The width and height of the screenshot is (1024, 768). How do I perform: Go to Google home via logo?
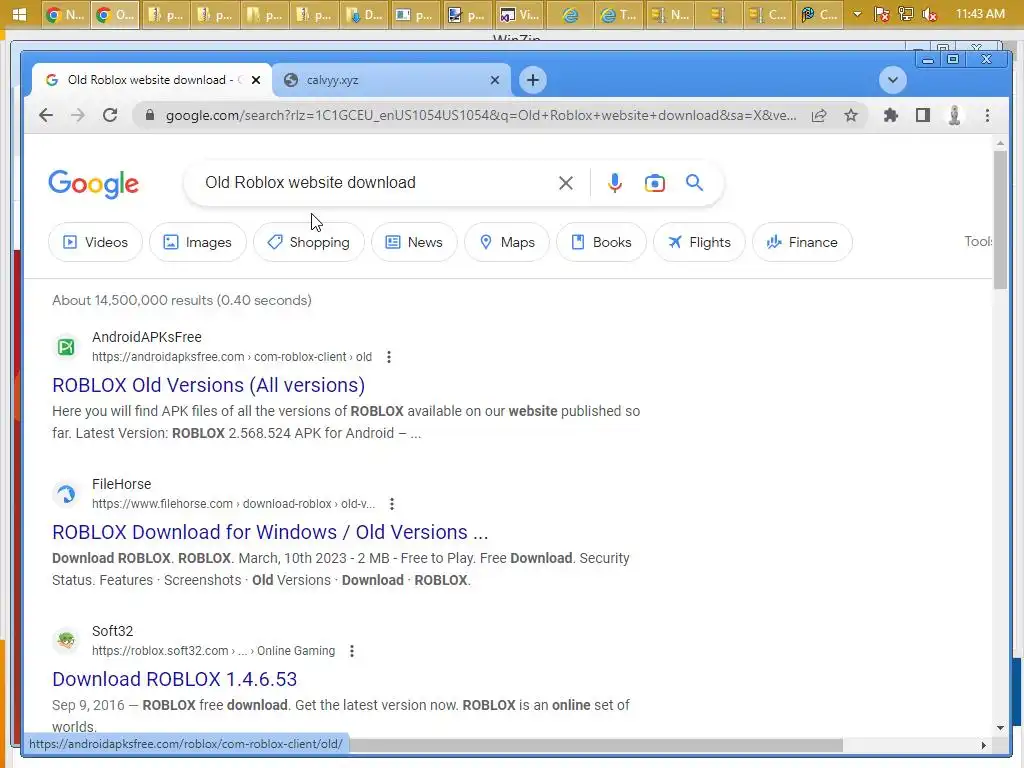(93, 184)
